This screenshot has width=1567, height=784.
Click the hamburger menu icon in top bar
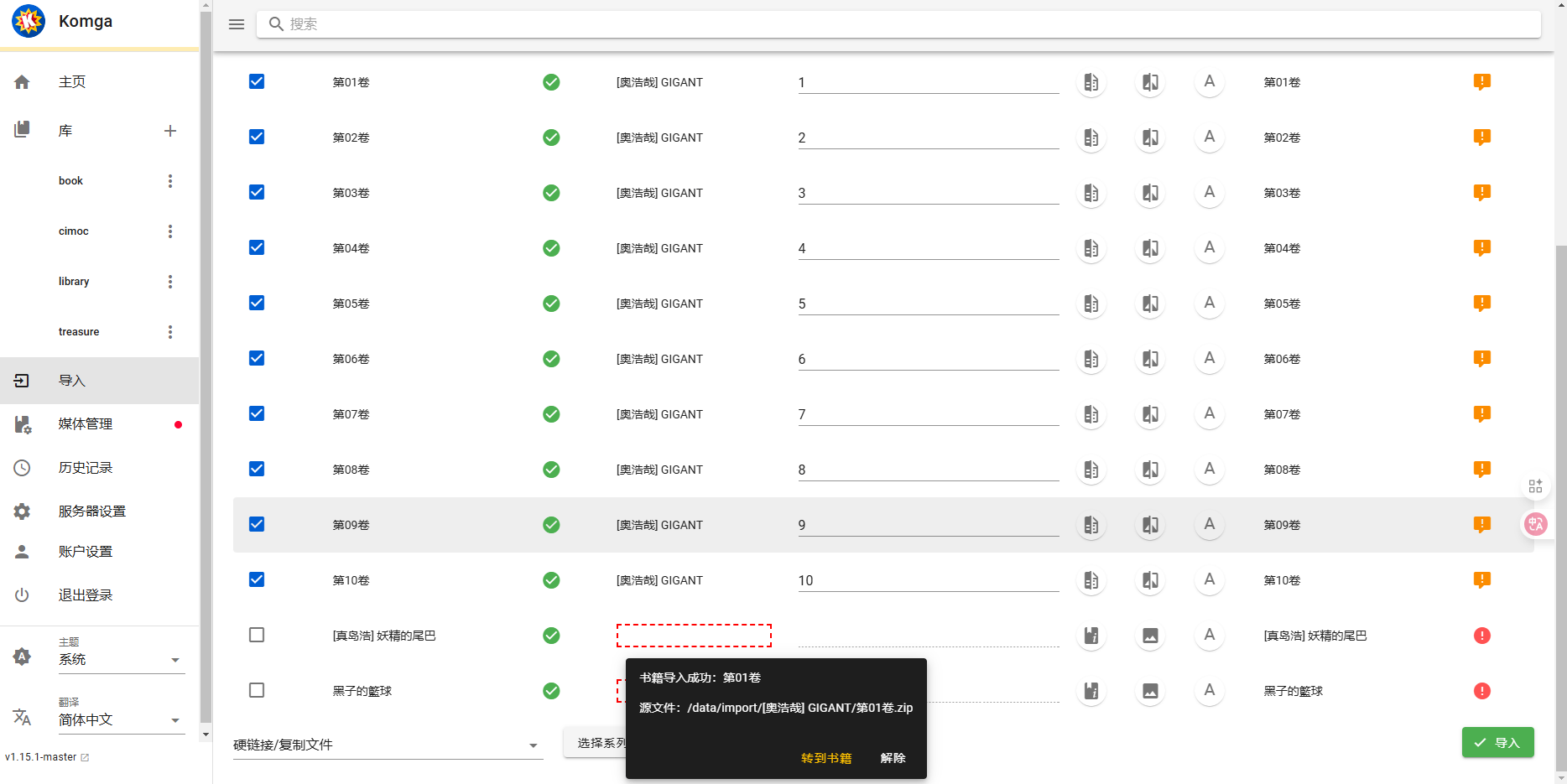(x=237, y=24)
